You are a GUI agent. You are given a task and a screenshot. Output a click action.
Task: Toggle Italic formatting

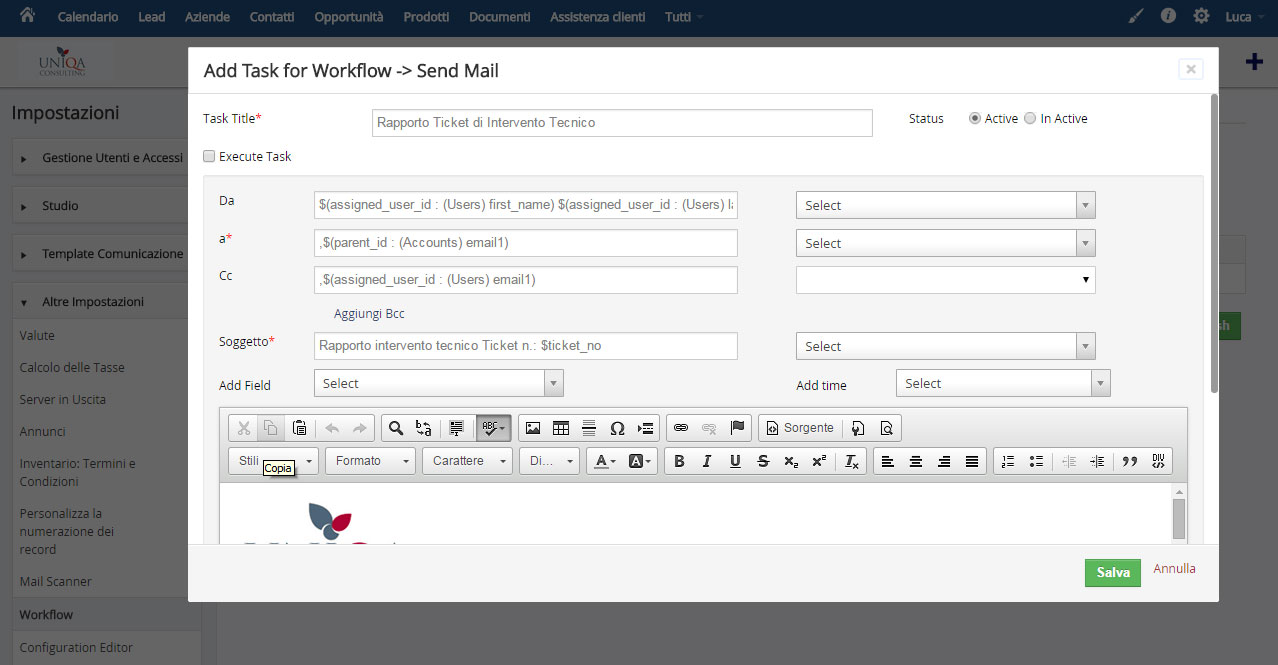[707, 461]
